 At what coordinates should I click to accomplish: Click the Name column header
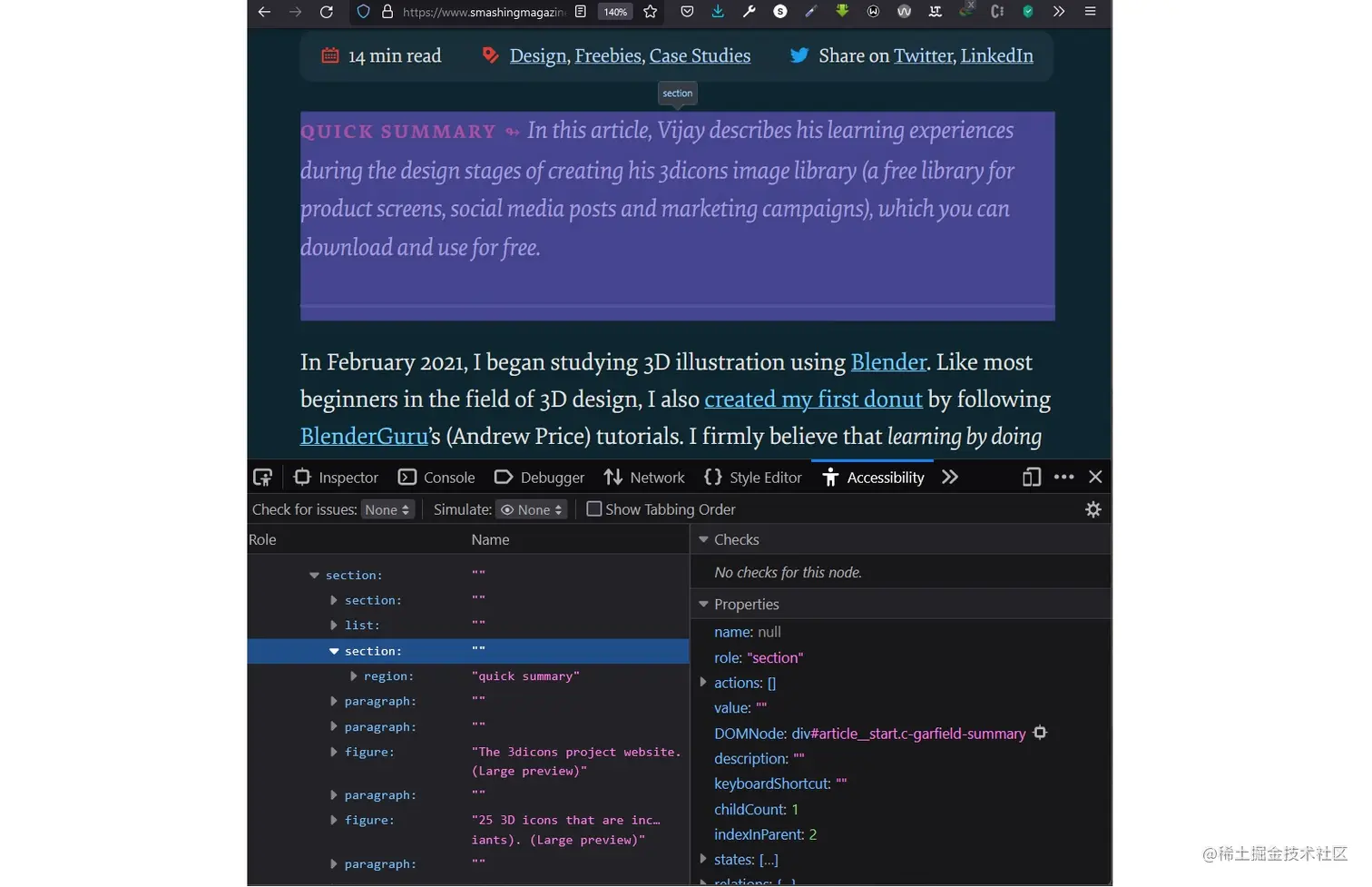(x=579, y=540)
